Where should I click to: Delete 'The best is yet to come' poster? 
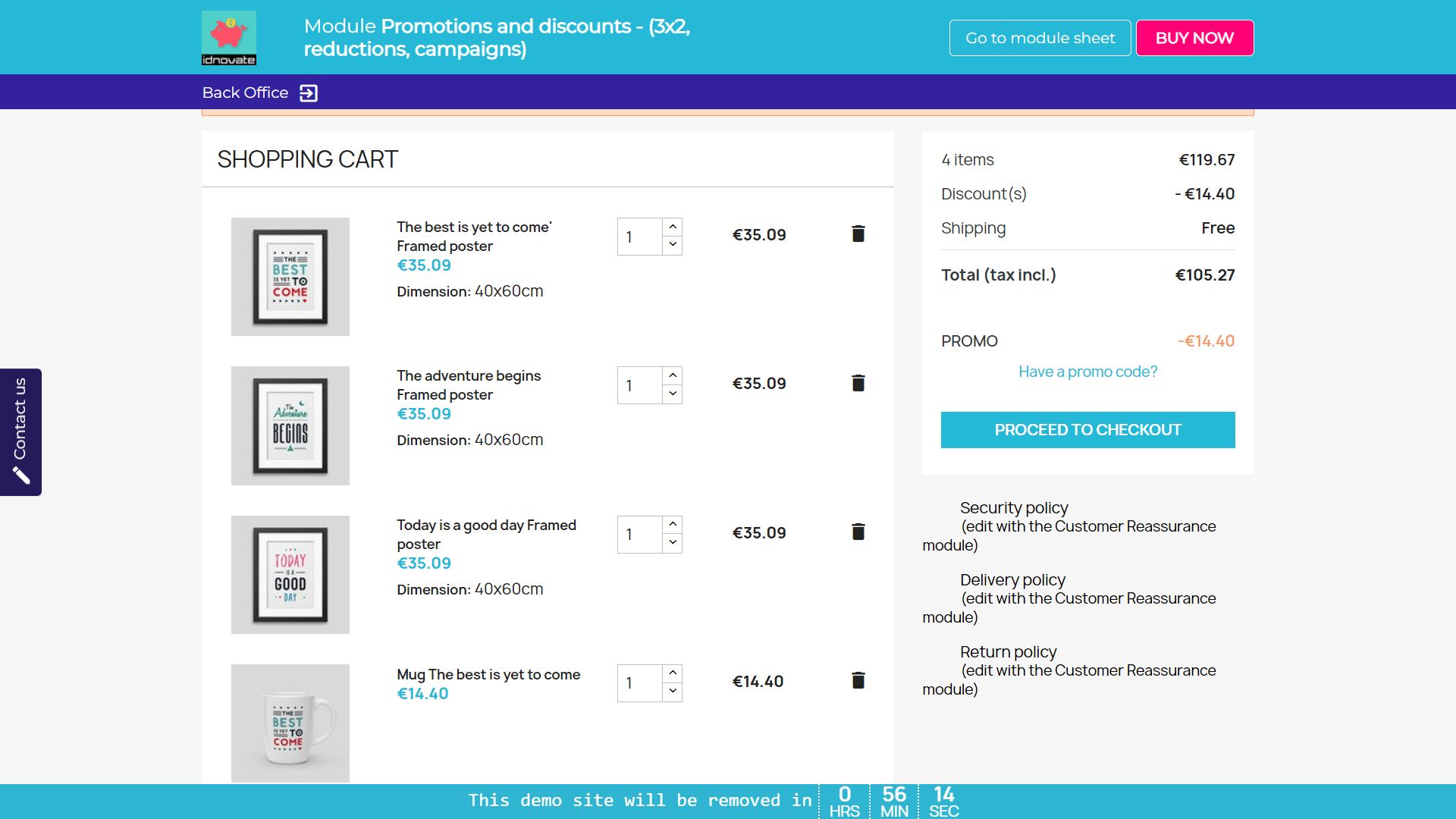click(858, 234)
